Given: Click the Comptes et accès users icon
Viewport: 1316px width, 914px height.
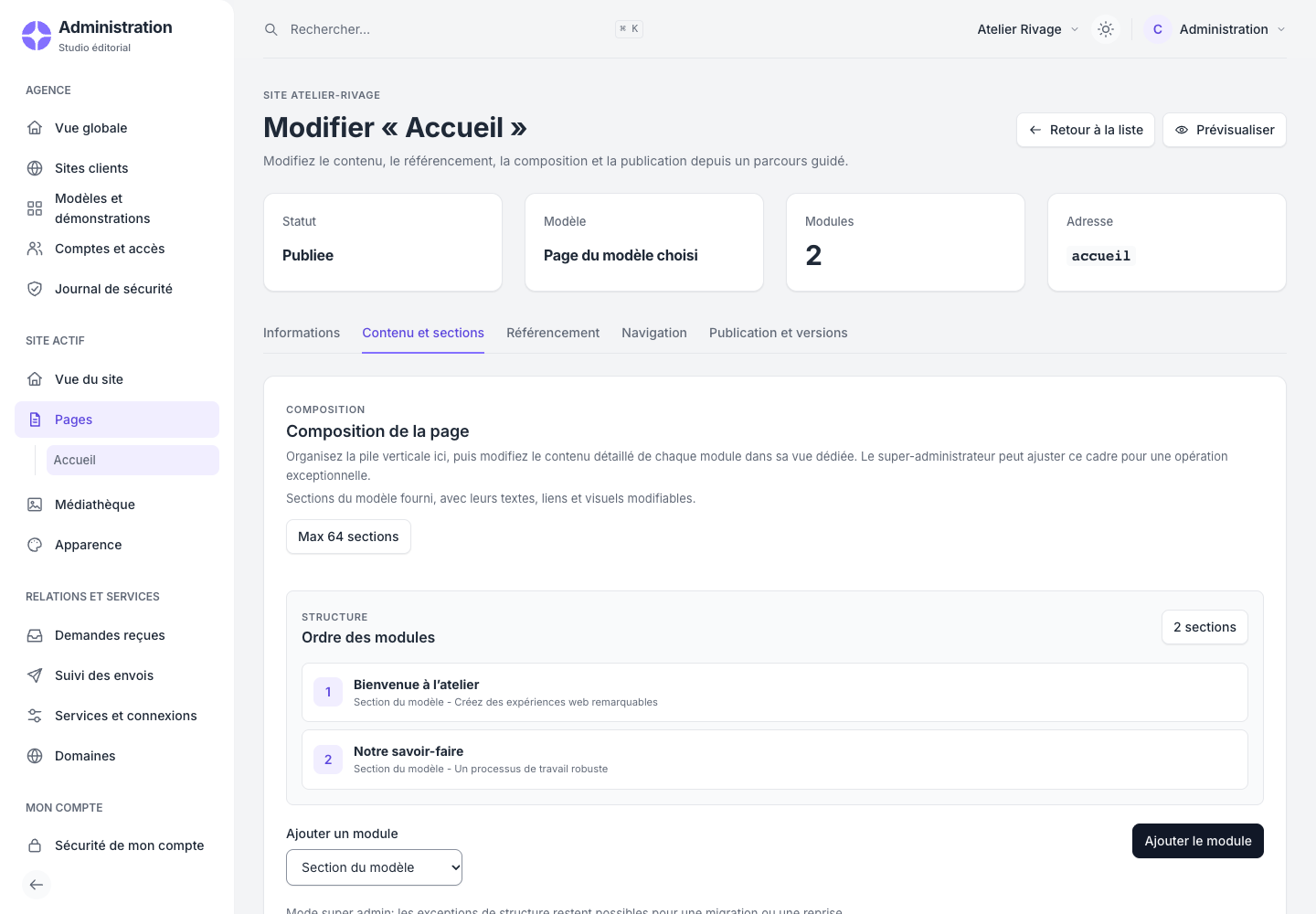Looking at the screenshot, I should [x=35, y=249].
